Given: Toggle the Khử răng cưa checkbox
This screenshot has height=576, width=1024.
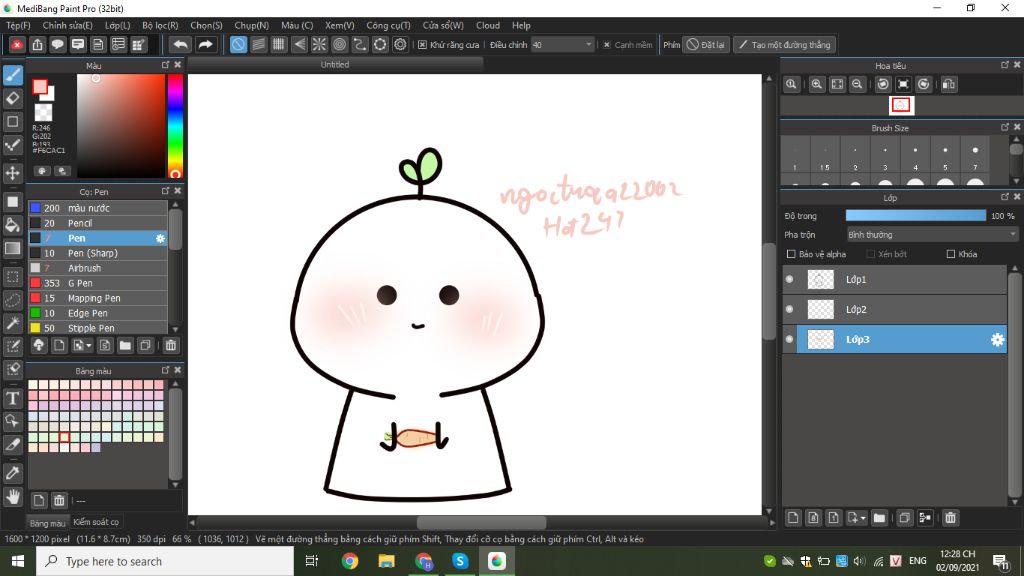Looking at the screenshot, I should [x=423, y=45].
